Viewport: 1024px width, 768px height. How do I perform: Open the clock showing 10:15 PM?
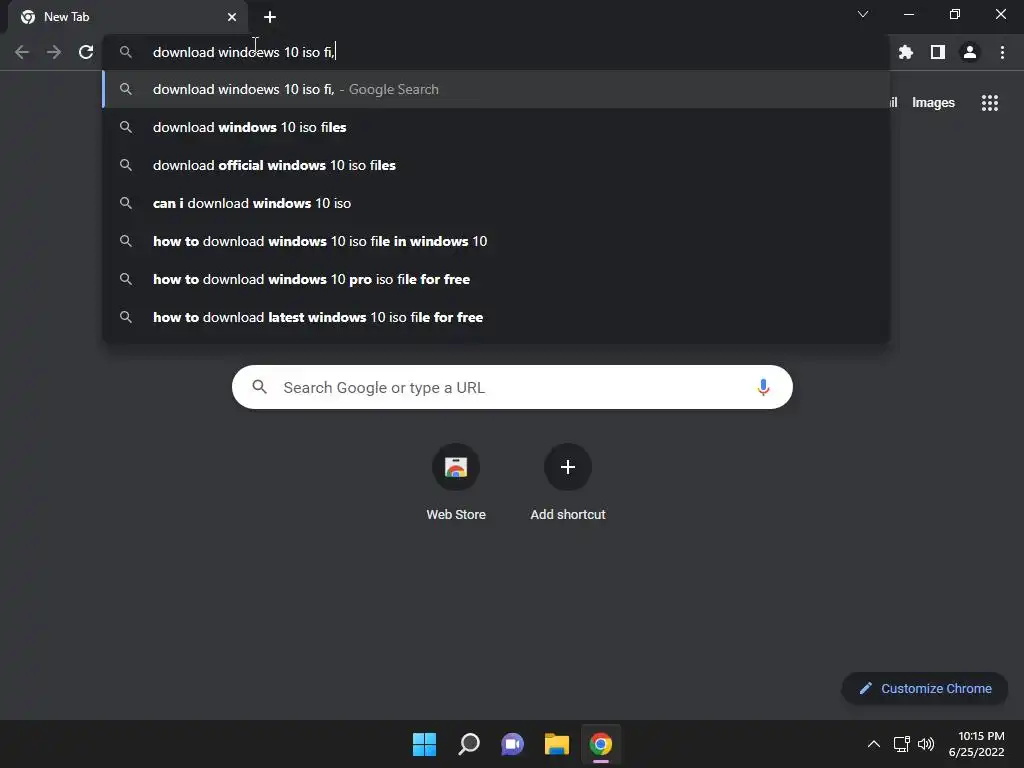976,744
